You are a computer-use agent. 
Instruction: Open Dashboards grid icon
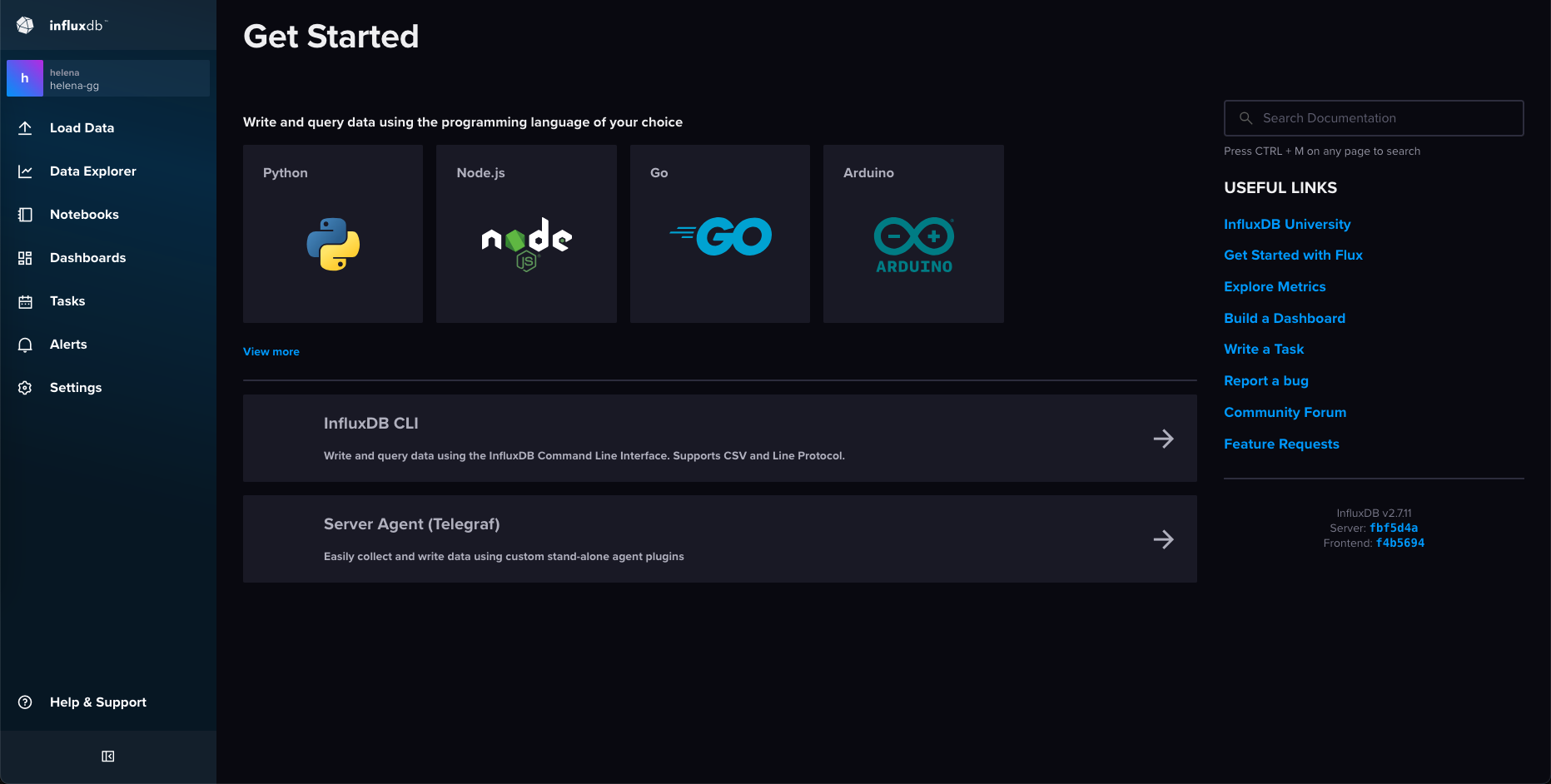click(x=25, y=258)
